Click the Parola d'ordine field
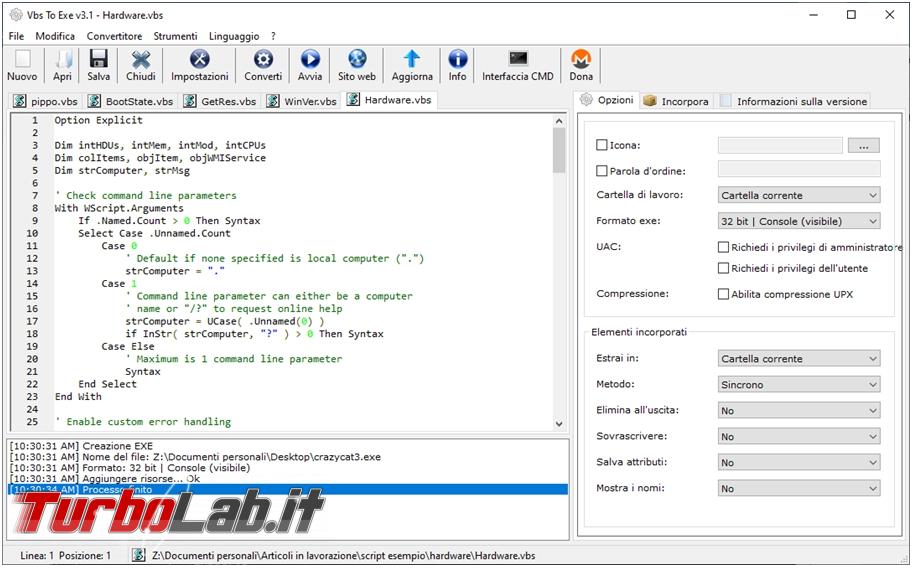 799,169
